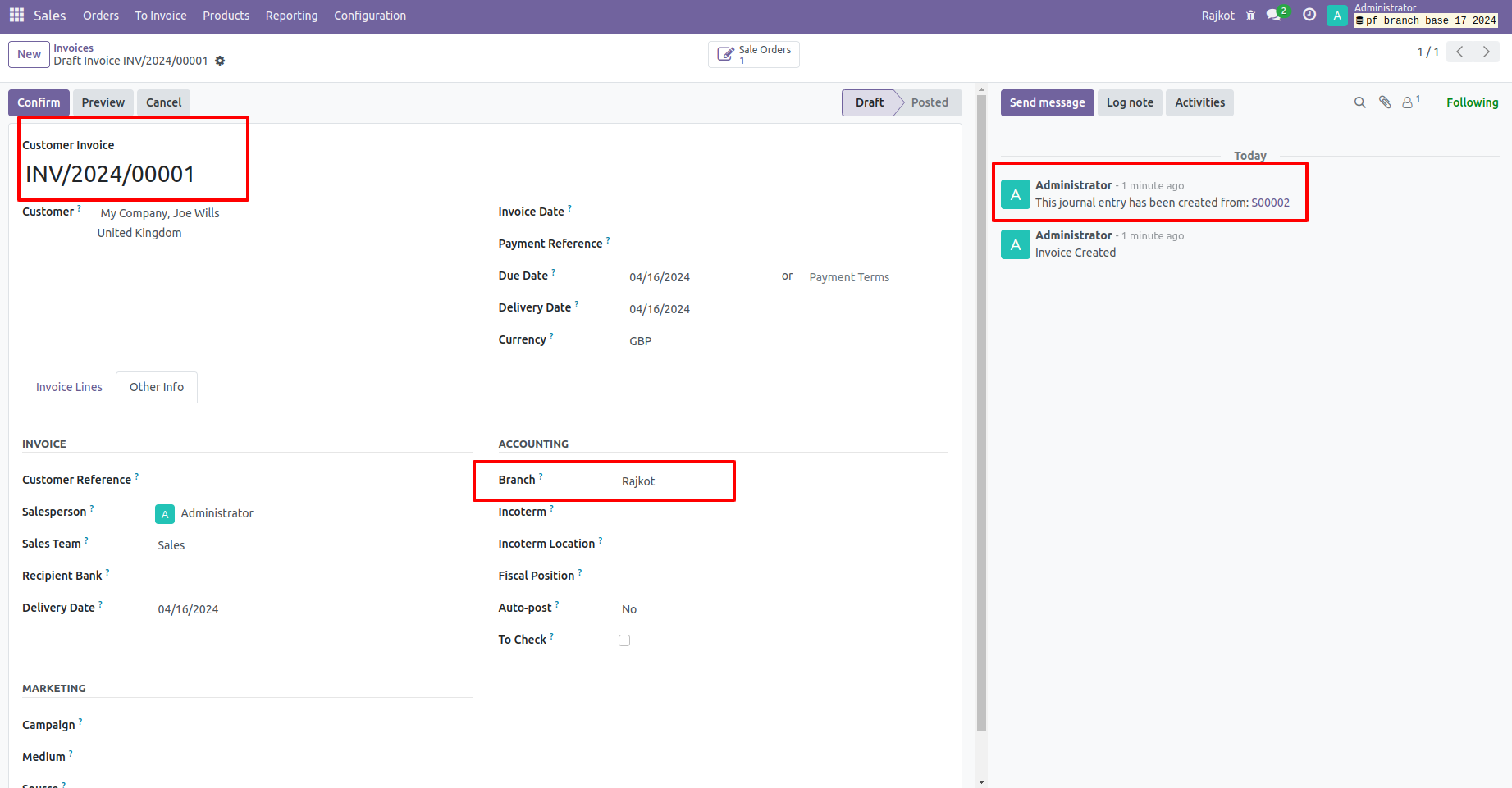Open the debug bug icon tools

pos(1250,15)
